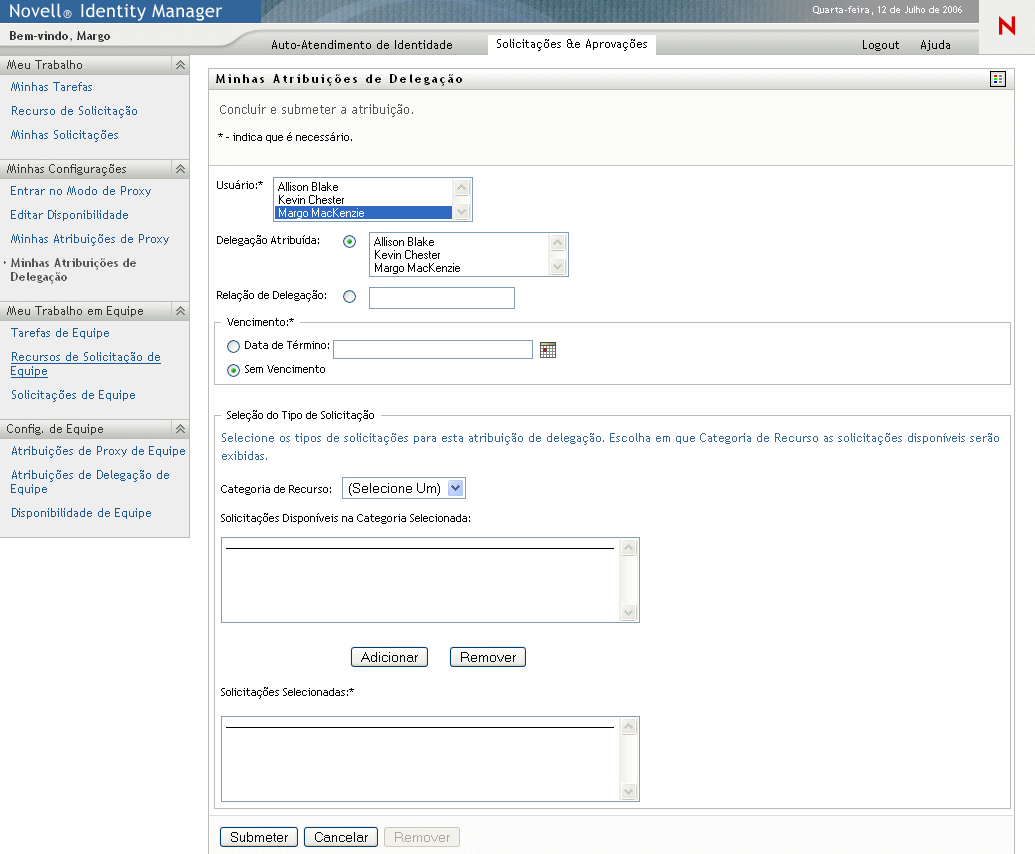Open the Minhas Tarefas link
The height and width of the screenshot is (854, 1035).
[x=51, y=87]
